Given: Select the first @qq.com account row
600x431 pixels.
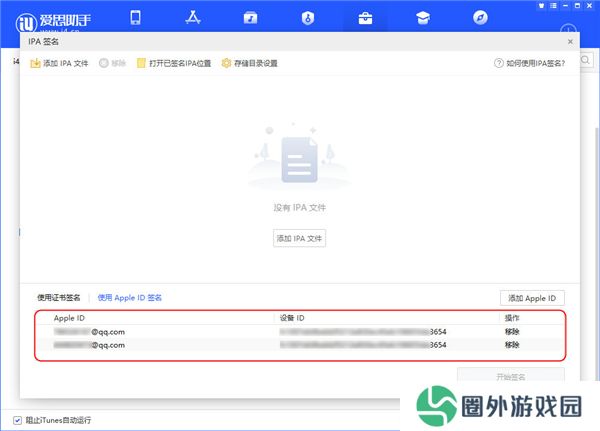Looking at the screenshot, I should pyautogui.click(x=300, y=332).
